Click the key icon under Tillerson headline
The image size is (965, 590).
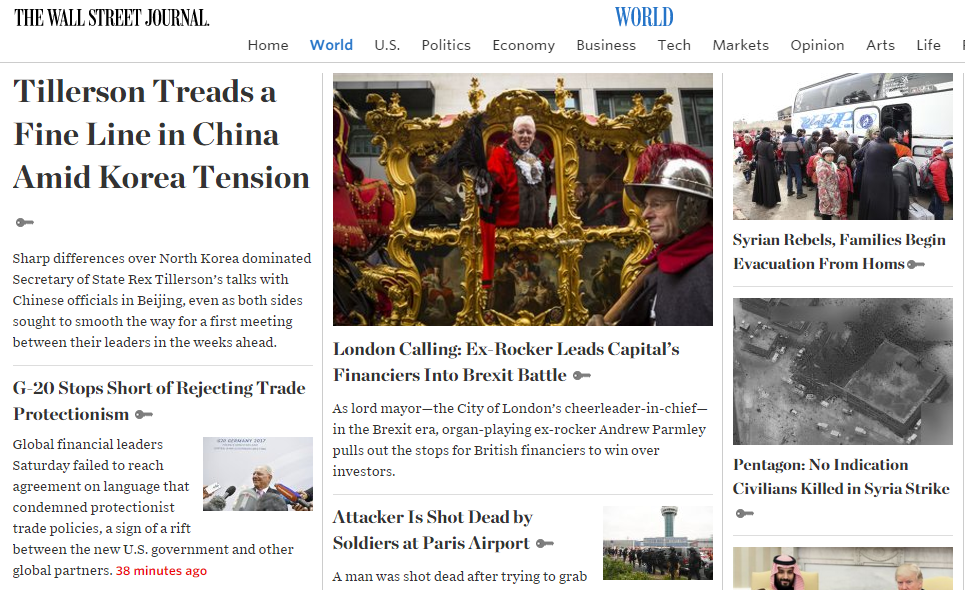25,223
